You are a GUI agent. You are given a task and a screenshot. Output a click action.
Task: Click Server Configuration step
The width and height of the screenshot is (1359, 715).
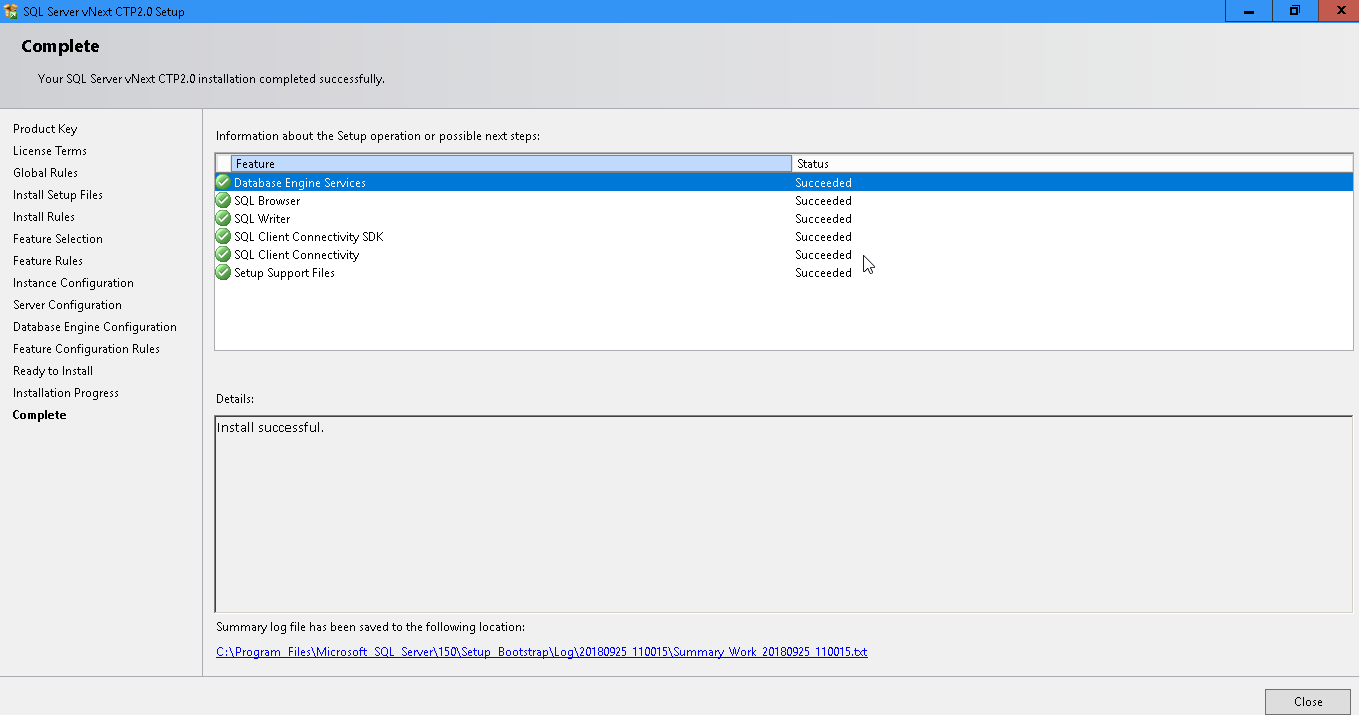coord(67,305)
